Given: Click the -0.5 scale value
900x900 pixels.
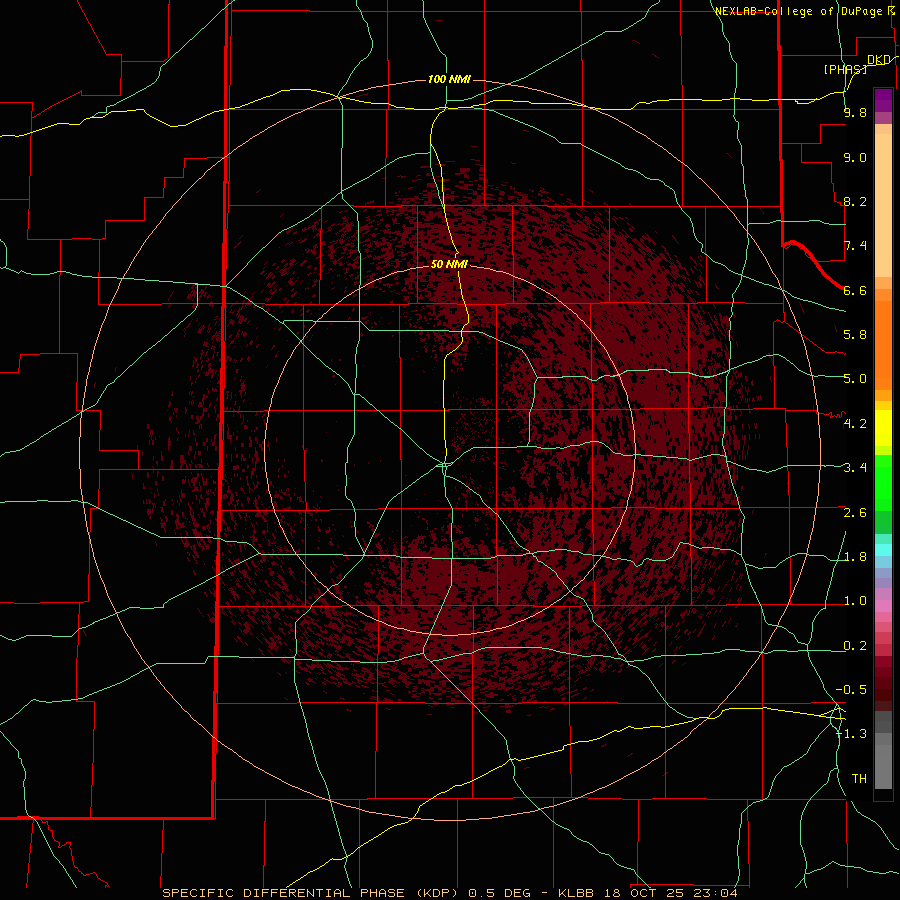Looking at the screenshot, I should (x=851, y=689).
